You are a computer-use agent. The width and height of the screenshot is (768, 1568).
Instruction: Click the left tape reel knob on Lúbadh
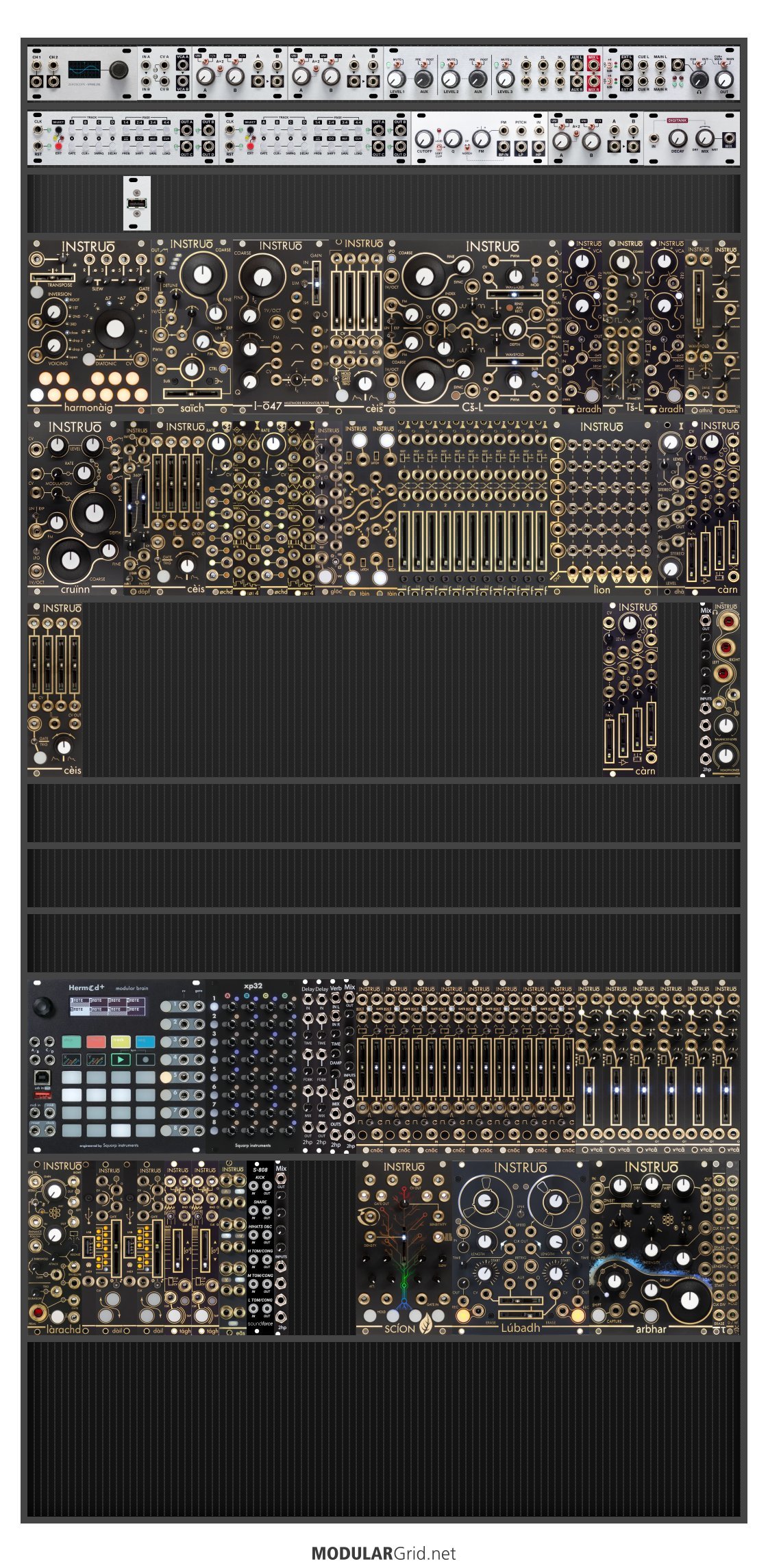485,1200
